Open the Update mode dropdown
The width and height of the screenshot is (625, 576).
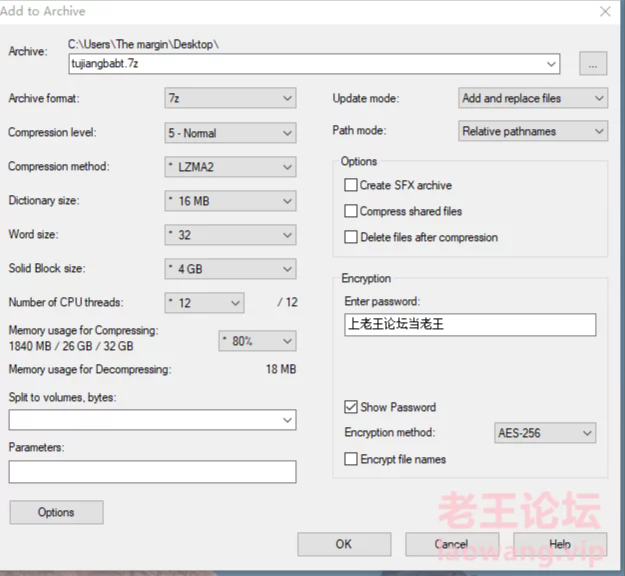coord(533,98)
